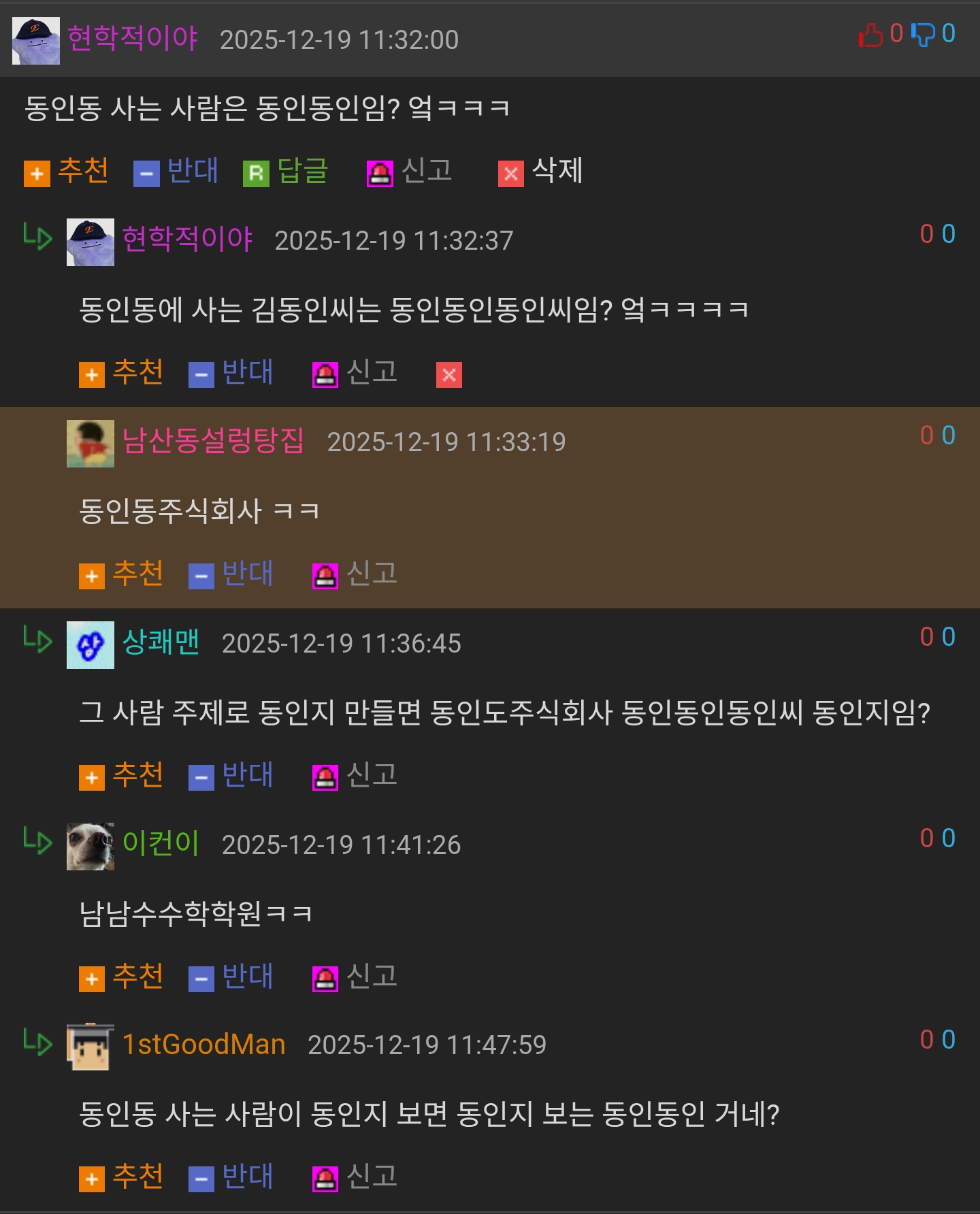The height and width of the screenshot is (1214, 980).
Task: Click 현학적이야's avatar on the top comment
Action: [36, 41]
